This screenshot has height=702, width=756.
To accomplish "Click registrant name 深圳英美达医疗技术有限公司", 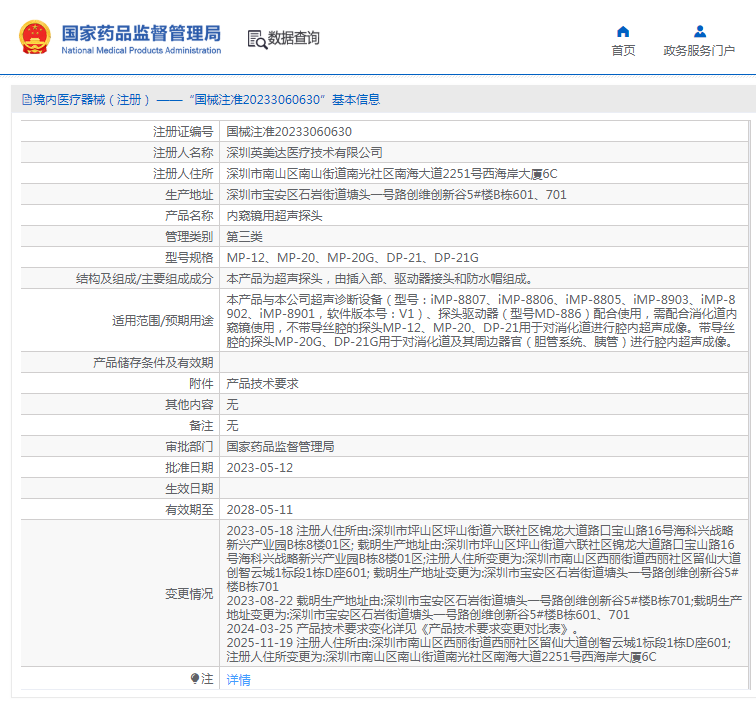I will tap(304, 153).
